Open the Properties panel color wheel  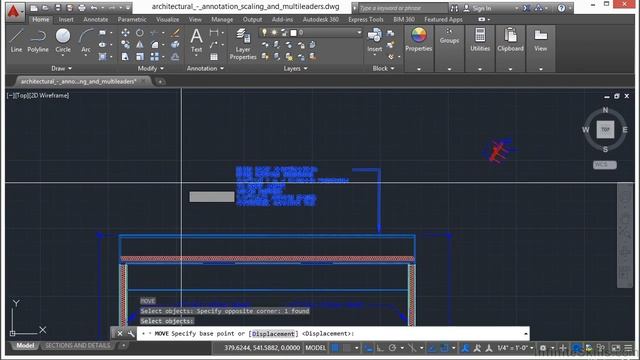(x=418, y=36)
